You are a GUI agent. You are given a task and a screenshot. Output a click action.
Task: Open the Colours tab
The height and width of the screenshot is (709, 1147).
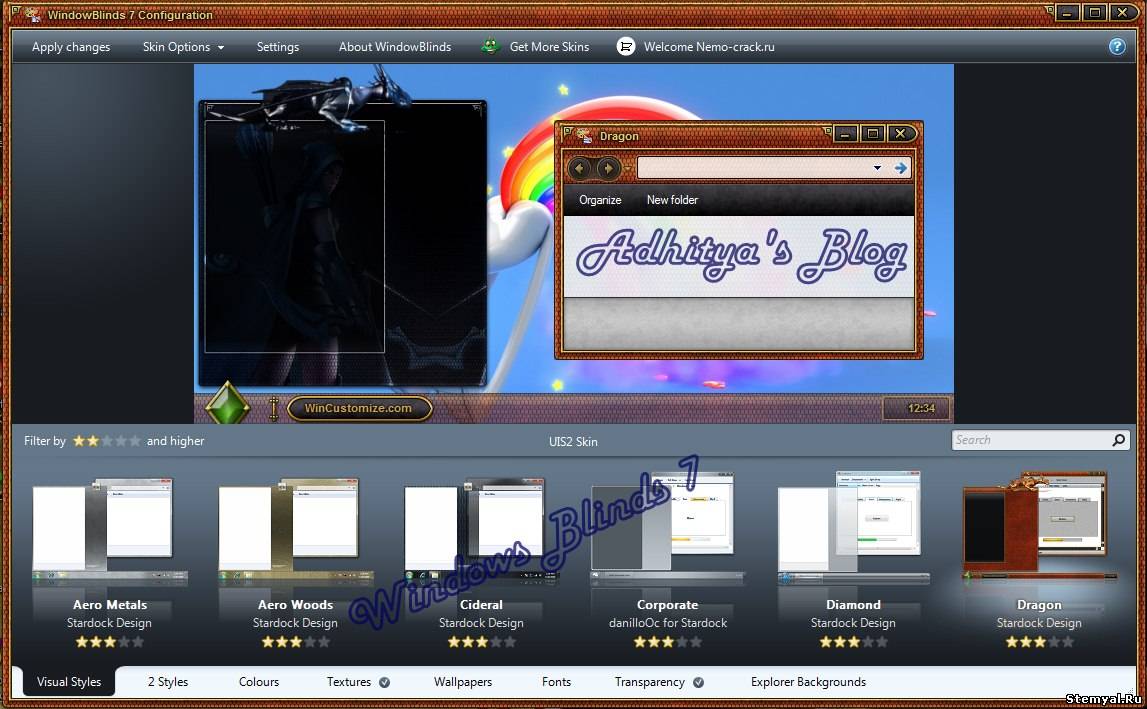tap(259, 682)
